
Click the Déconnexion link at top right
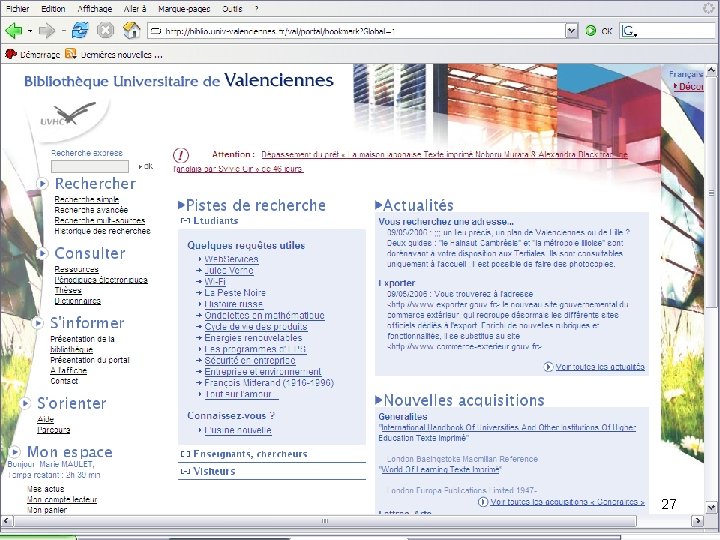coord(690,86)
